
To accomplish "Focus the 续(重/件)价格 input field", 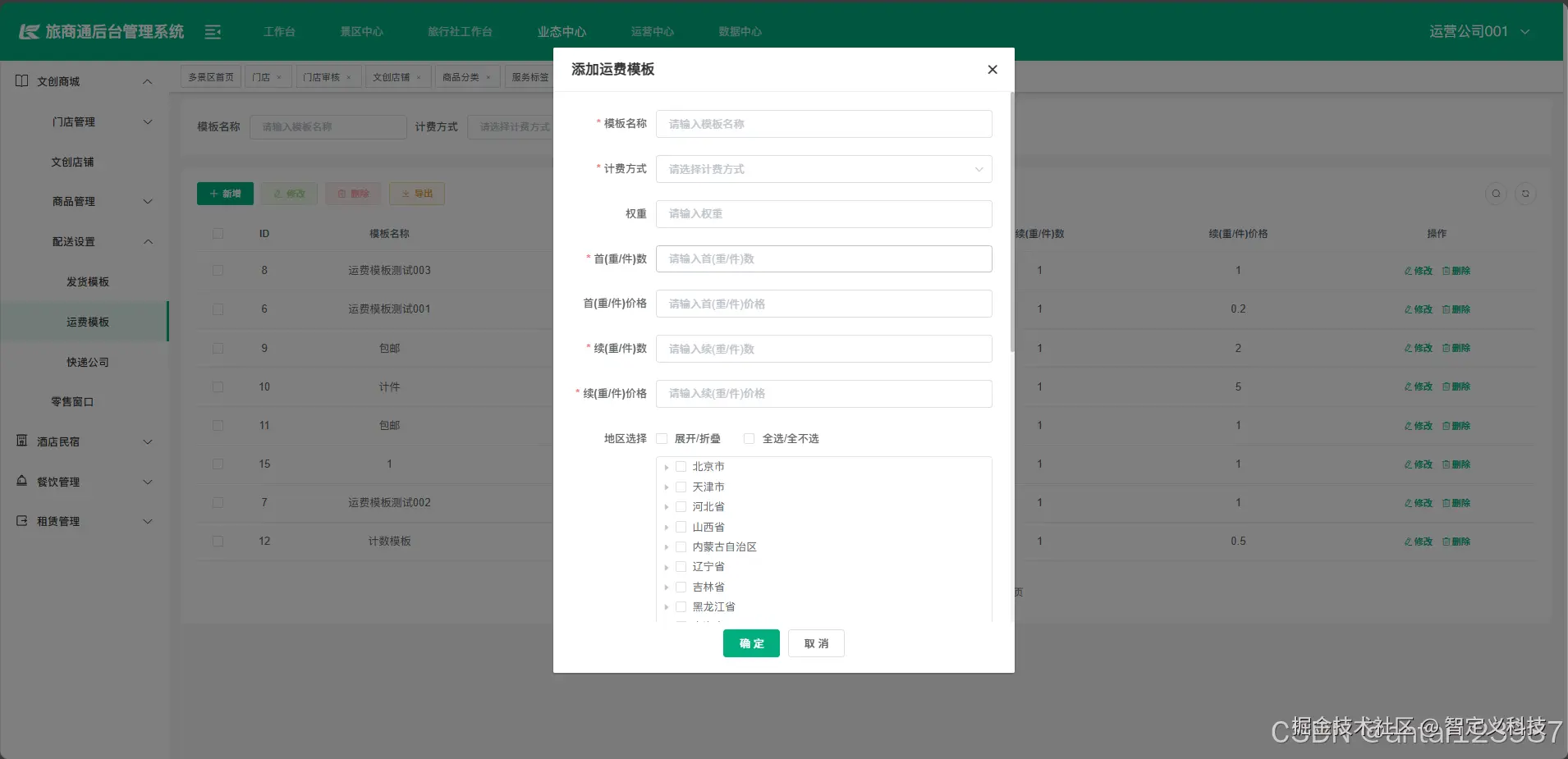I will coord(823,394).
